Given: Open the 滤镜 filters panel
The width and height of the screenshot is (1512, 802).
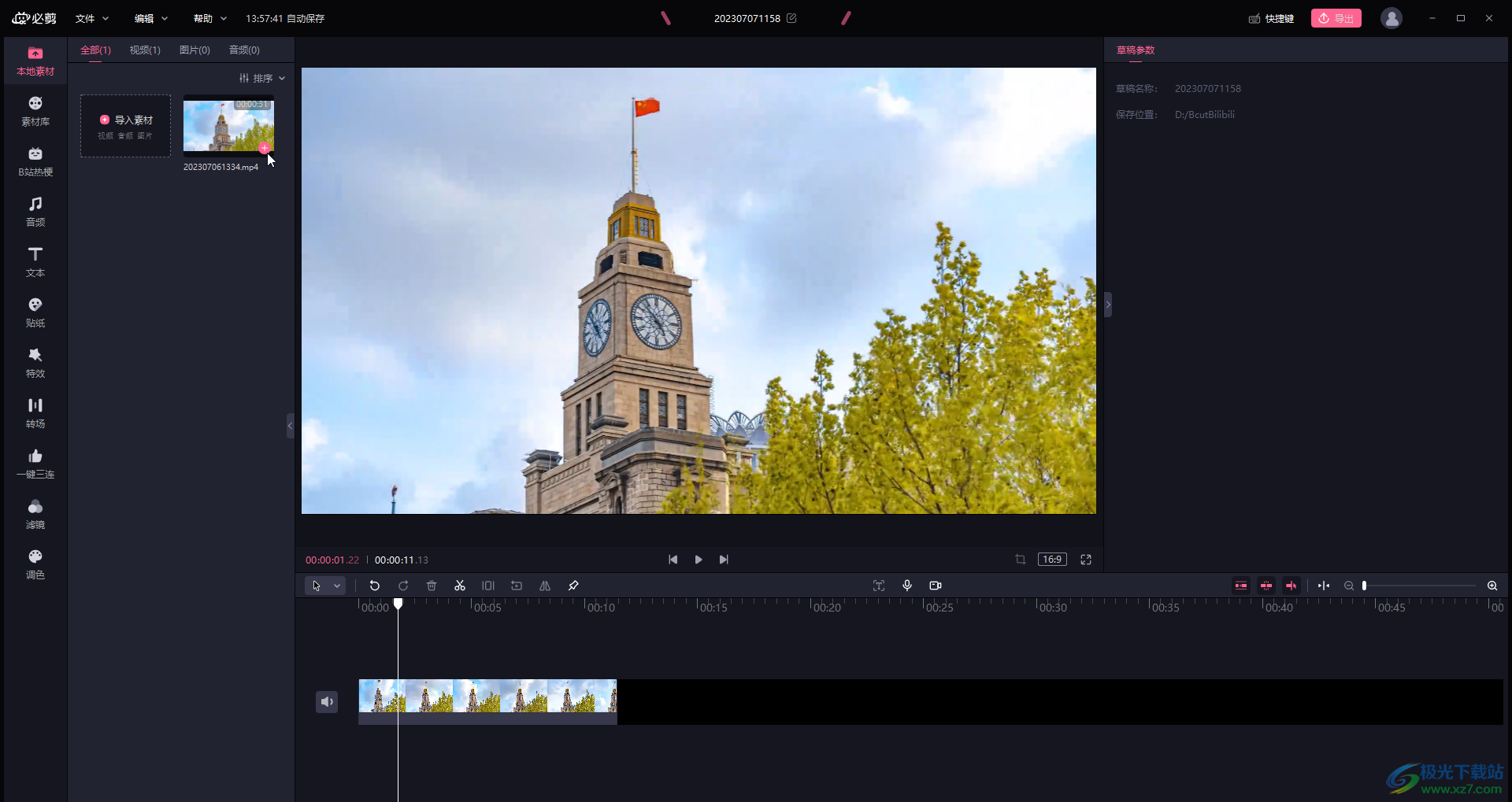Looking at the screenshot, I should coord(35,515).
